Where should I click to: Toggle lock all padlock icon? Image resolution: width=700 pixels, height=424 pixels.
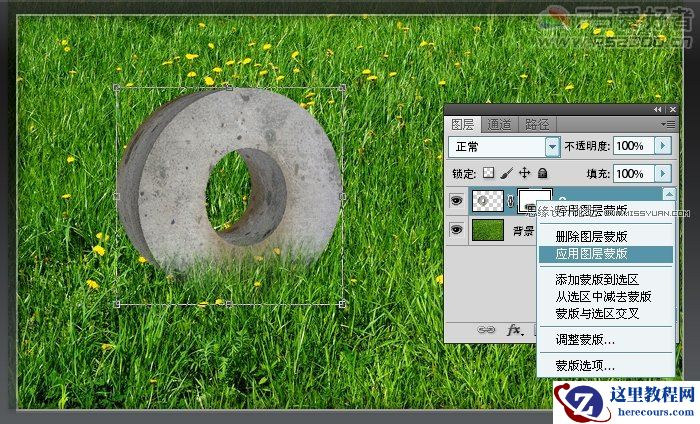(542, 173)
